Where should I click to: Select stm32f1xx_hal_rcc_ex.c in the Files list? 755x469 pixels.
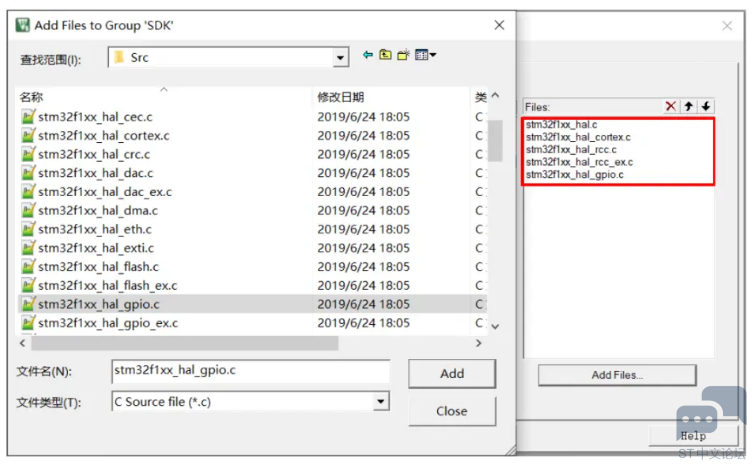click(579, 162)
